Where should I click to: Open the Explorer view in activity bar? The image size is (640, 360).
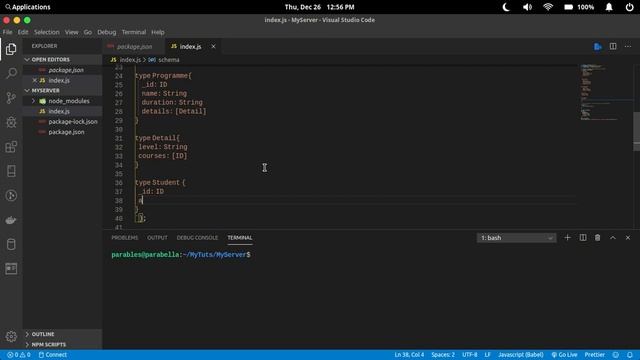pyautogui.click(x=11, y=49)
